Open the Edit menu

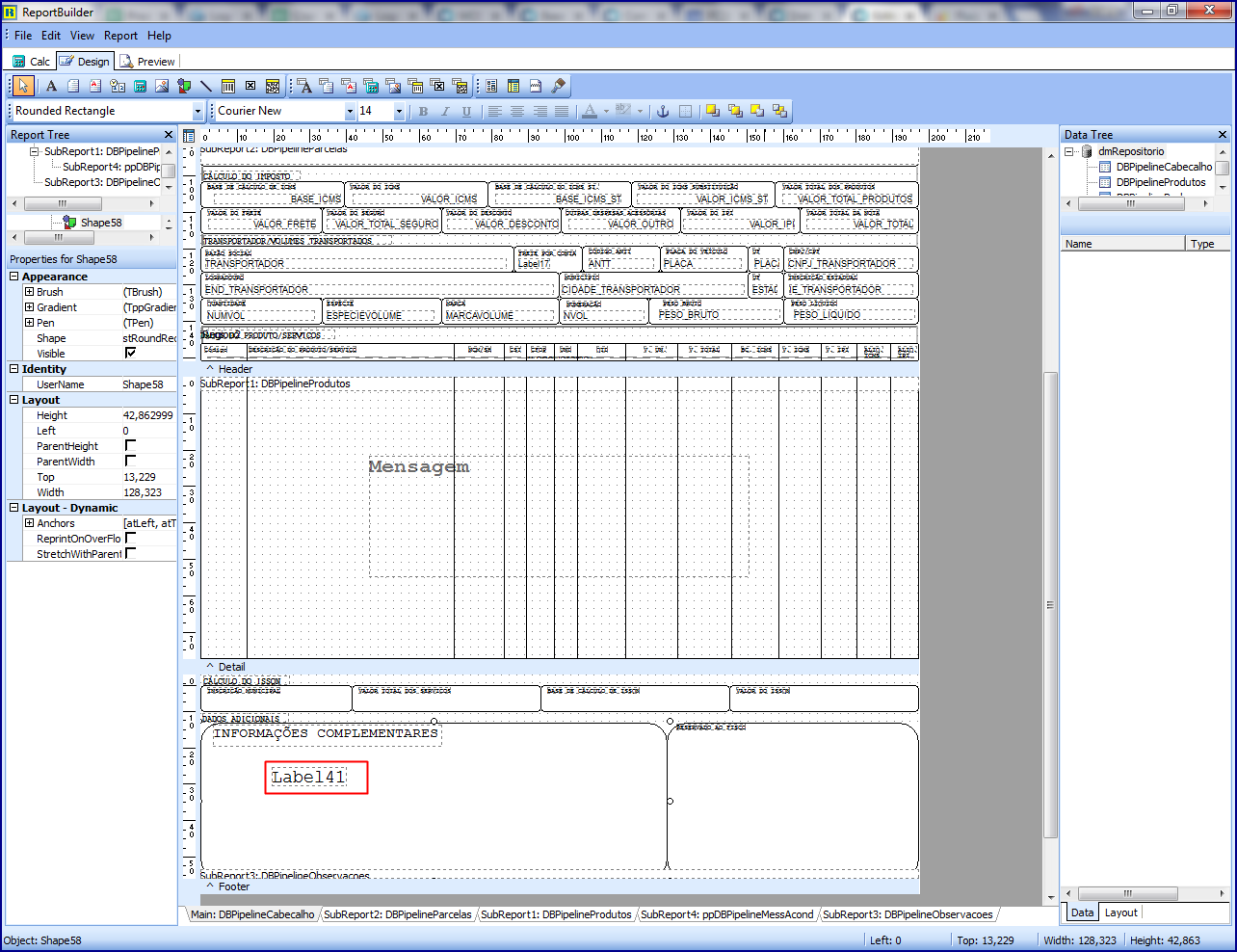pyautogui.click(x=51, y=36)
